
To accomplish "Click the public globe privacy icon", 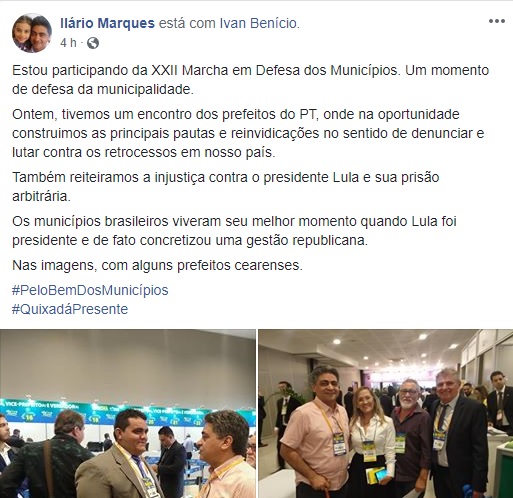I will 93,43.
